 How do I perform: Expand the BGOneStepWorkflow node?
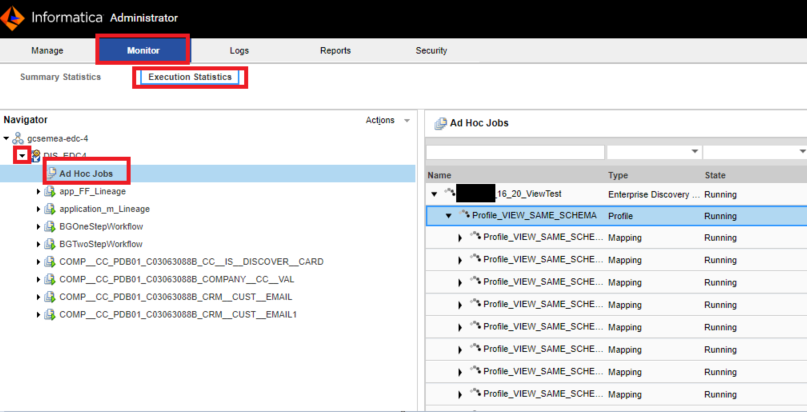coord(38,226)
